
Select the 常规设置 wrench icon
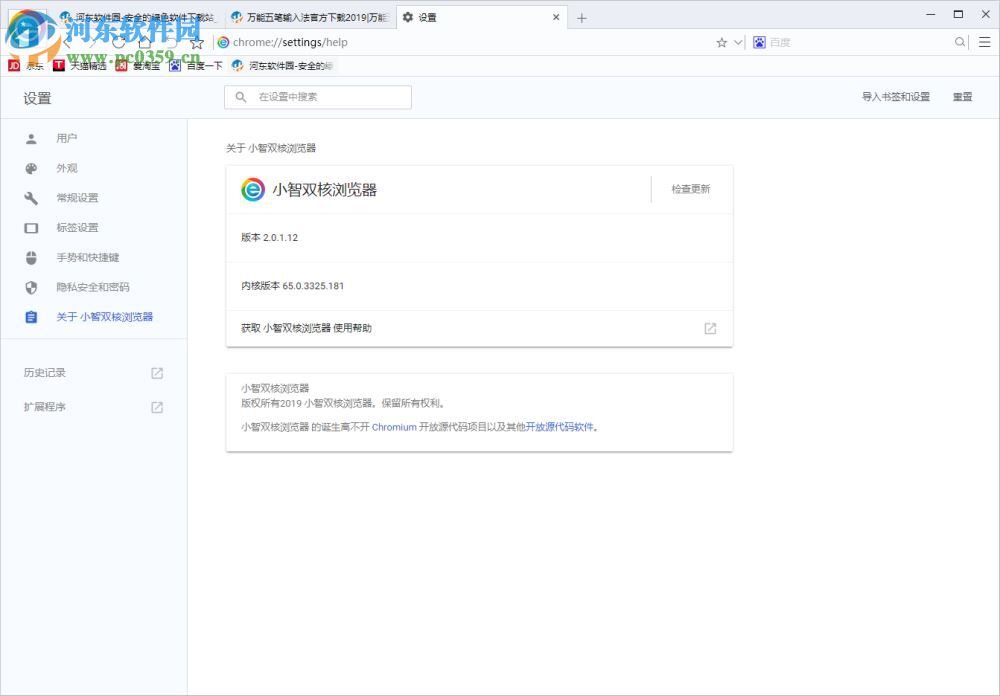coord(31,198)
